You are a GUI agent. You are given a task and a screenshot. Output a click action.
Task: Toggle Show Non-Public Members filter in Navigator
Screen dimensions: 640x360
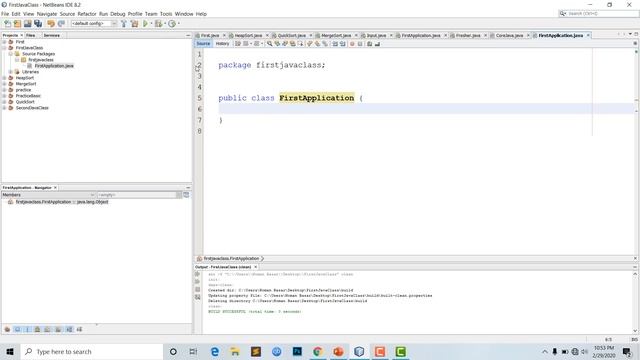click(38, 329)
